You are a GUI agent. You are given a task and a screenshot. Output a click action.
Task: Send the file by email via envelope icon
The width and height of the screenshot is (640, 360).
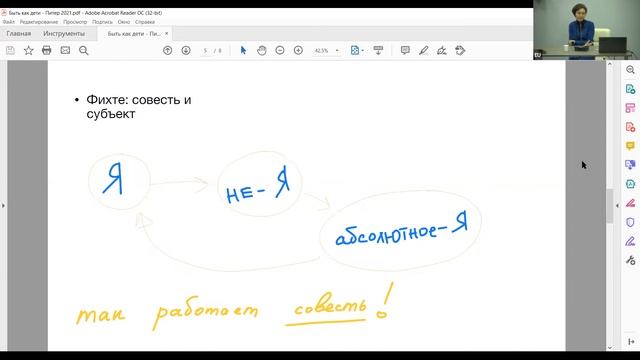point(65,50)
